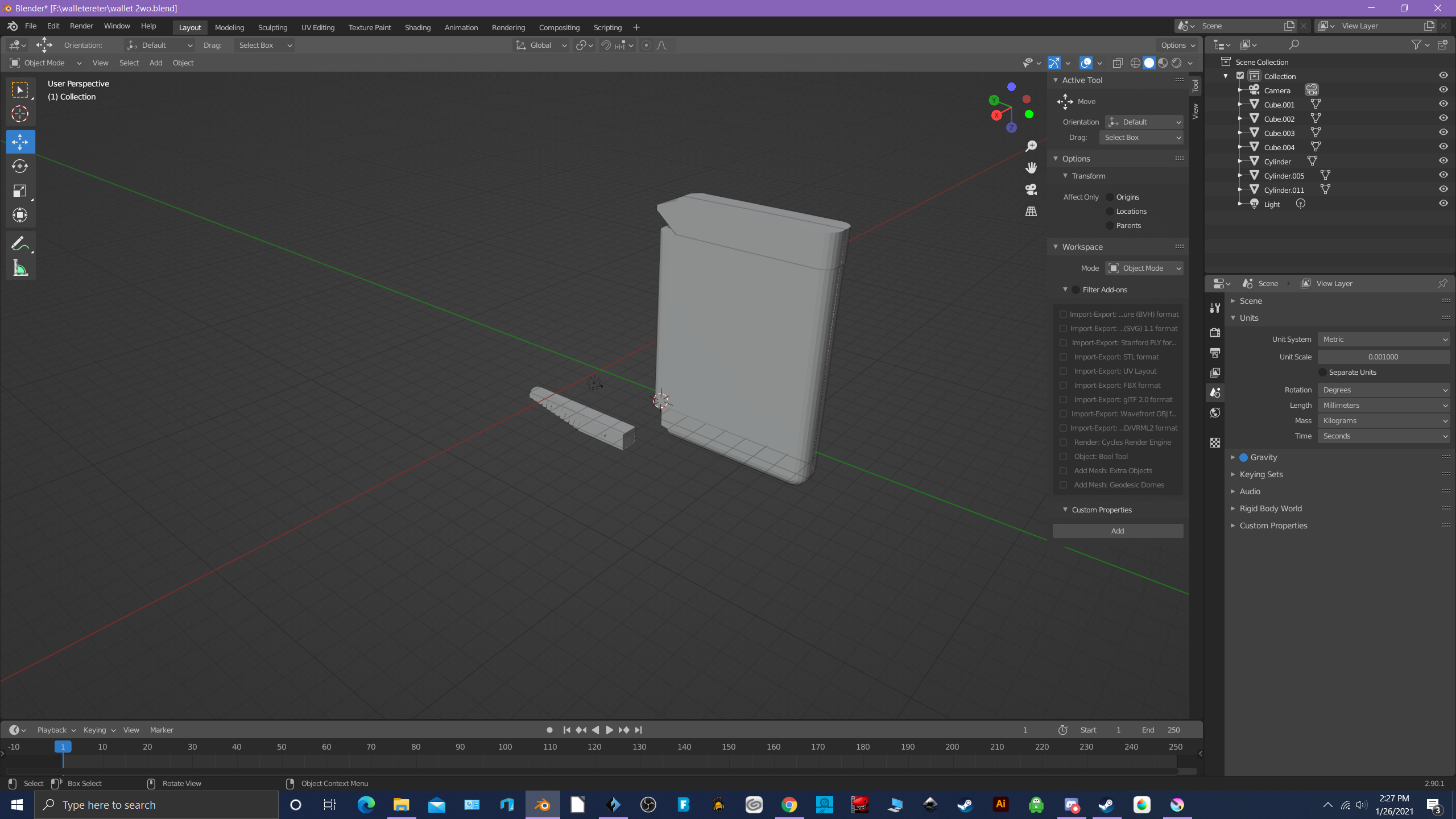Open the Render menu

pos(81,26)
